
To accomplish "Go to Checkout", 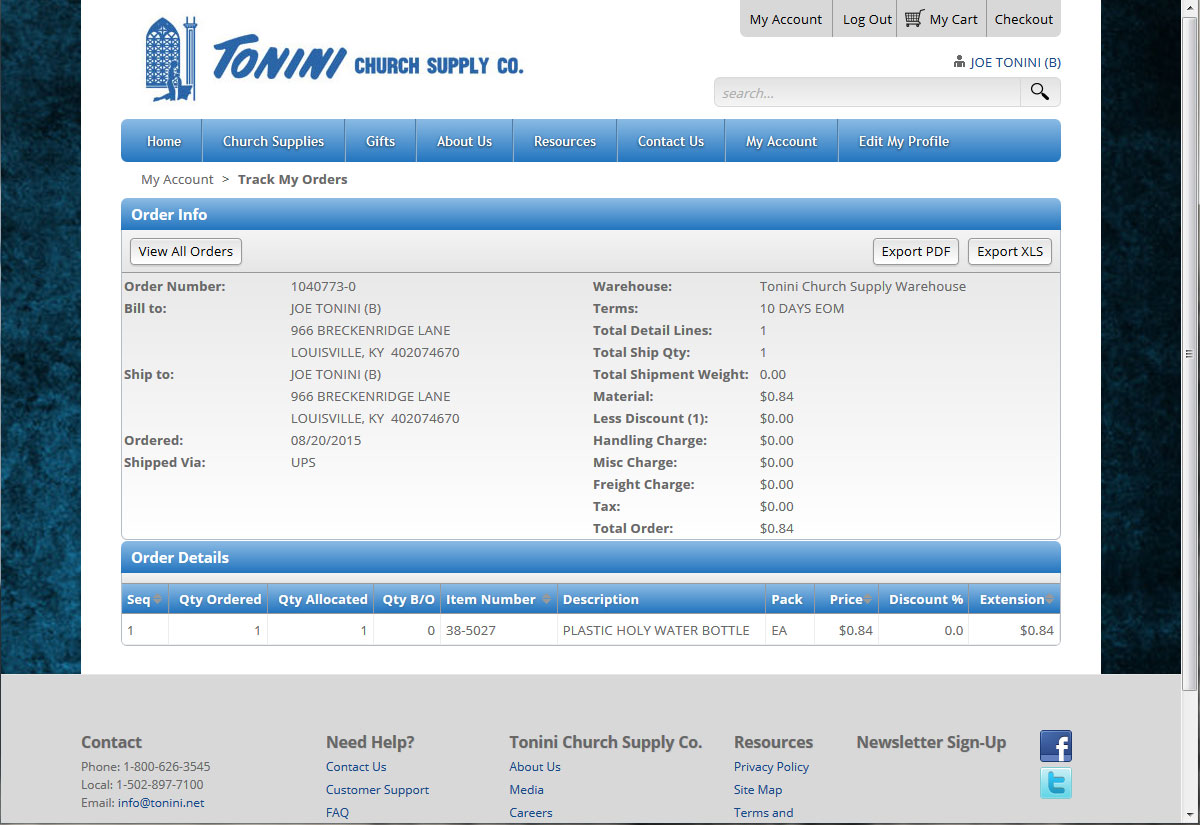I will point(1024,19).
